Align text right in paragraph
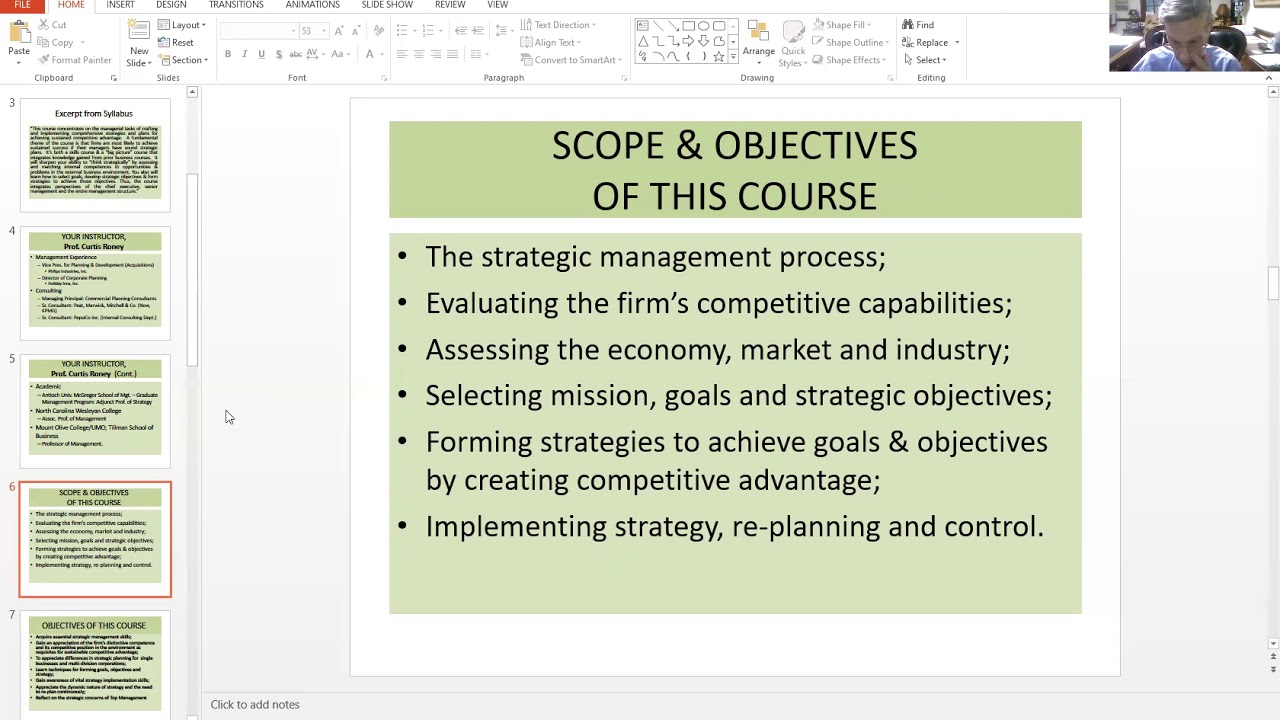 click(436, 54)
